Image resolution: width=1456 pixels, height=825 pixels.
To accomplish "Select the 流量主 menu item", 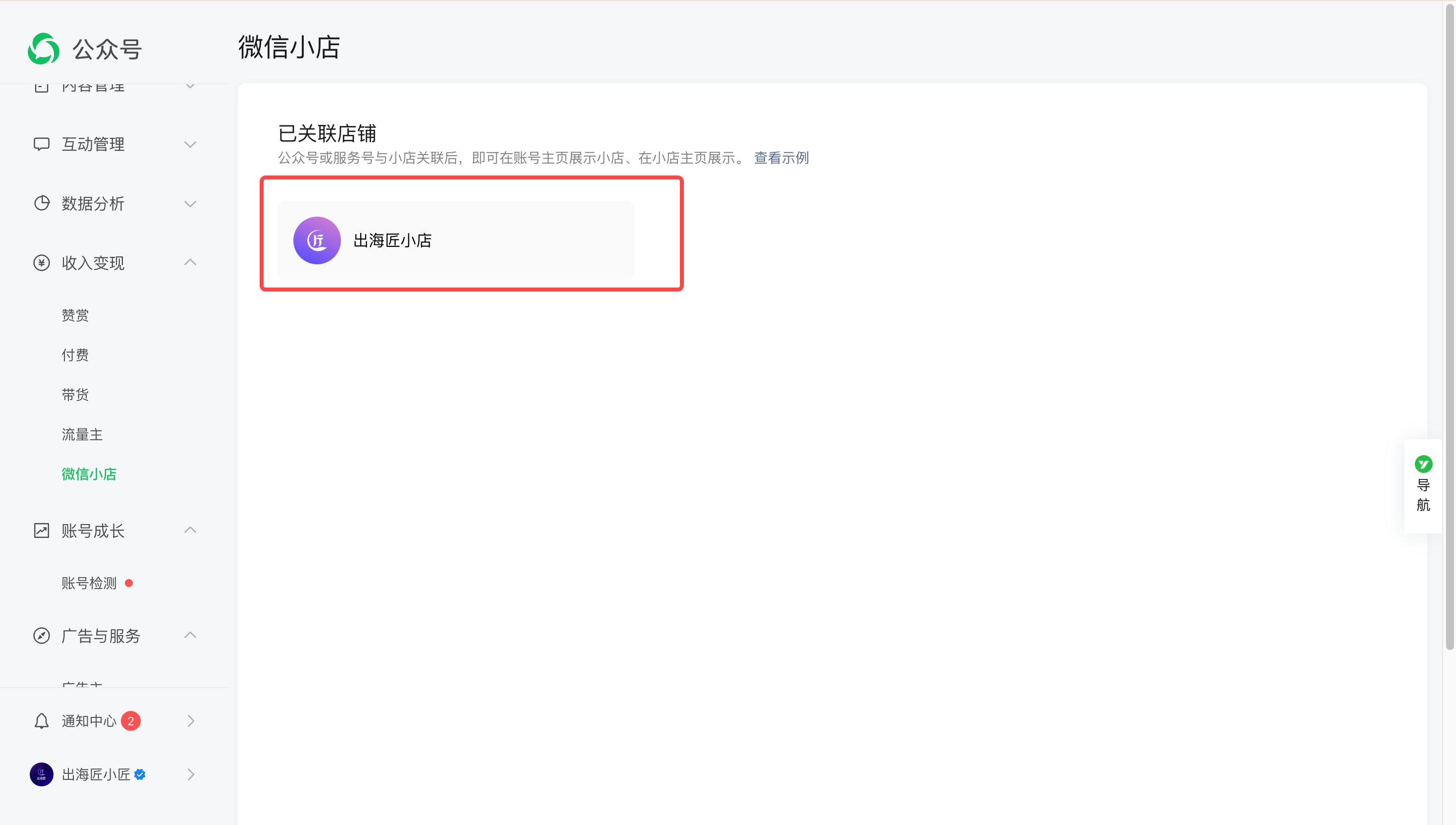I will (x=82, y=434).
